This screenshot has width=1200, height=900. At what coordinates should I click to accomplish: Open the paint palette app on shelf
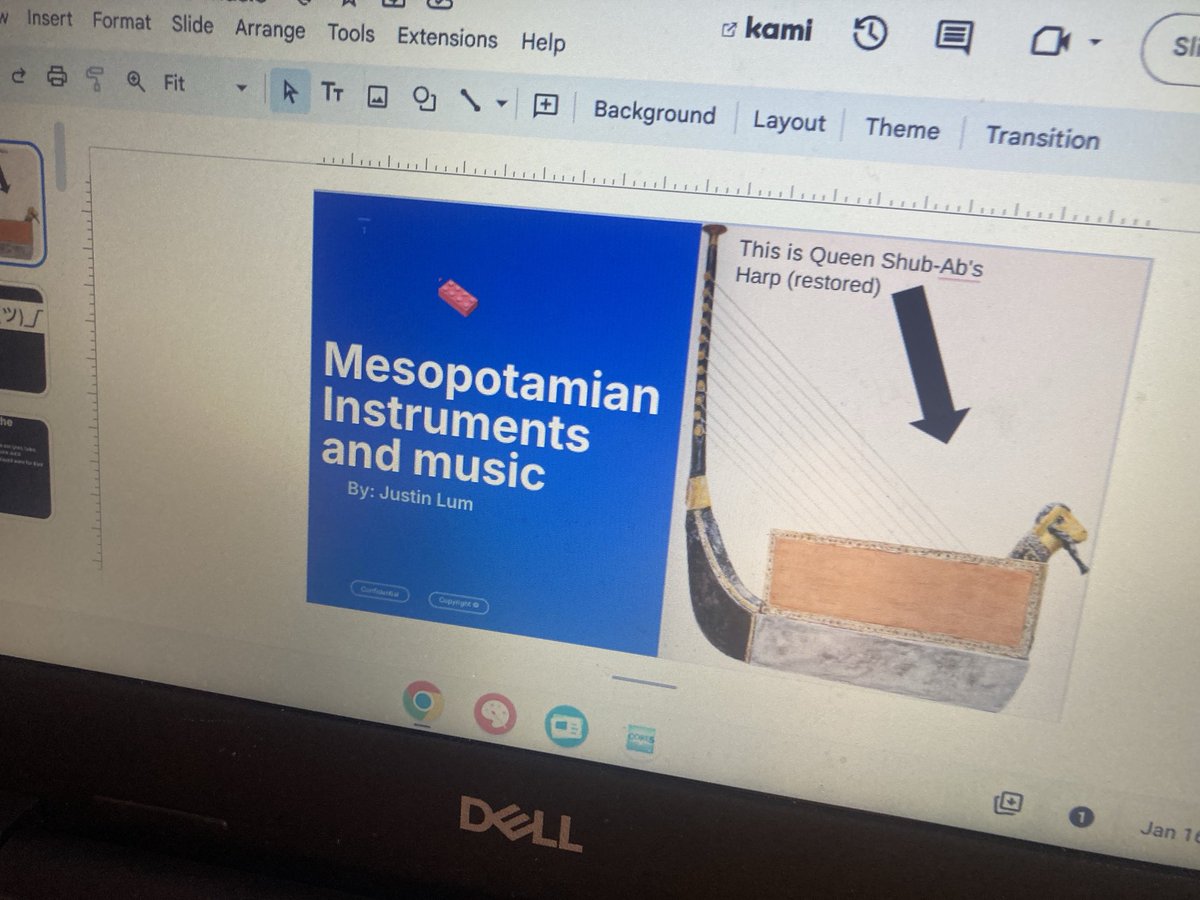[494, 713]
